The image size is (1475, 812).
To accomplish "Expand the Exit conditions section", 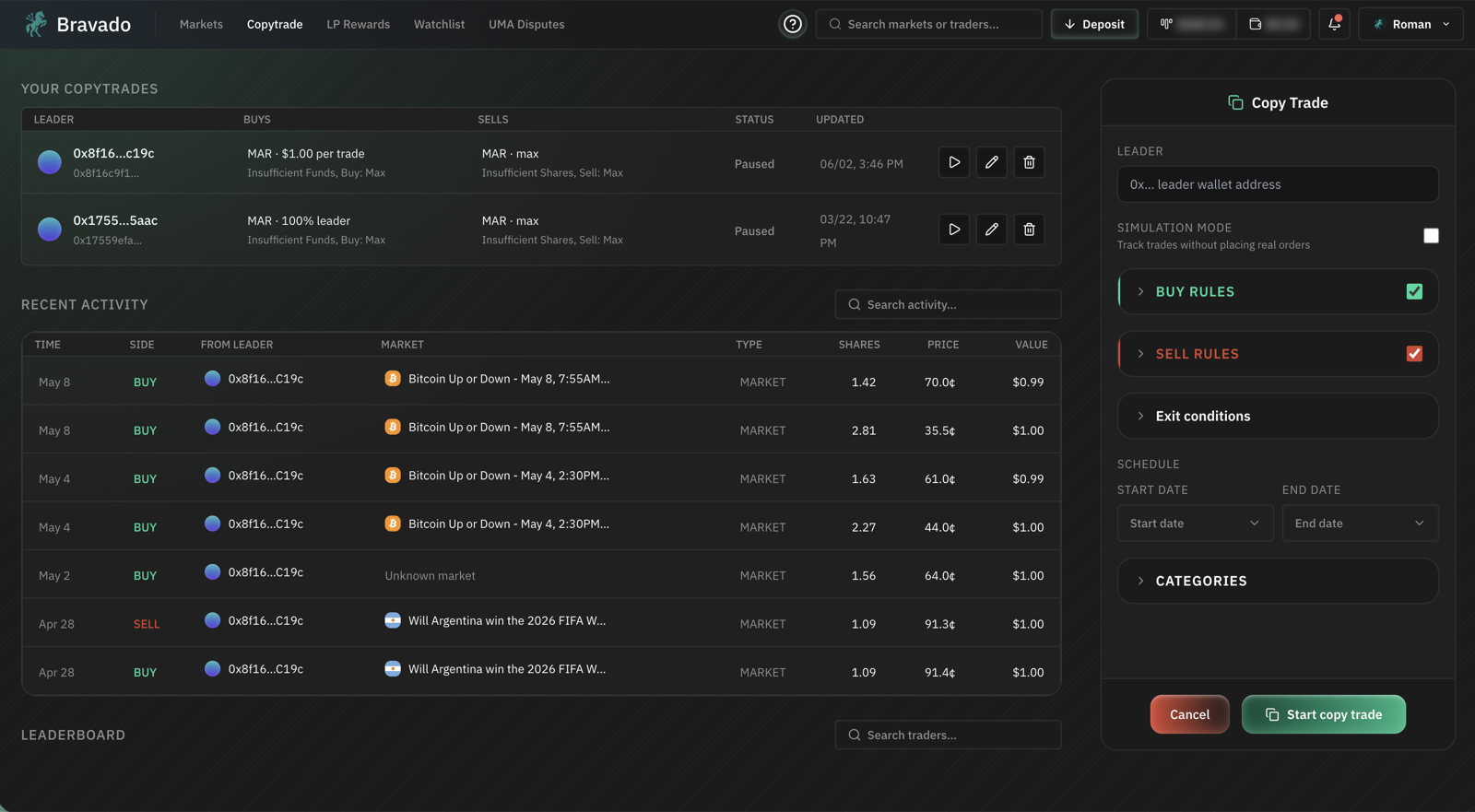I will pyautogui.click(x=1278, y=416).
